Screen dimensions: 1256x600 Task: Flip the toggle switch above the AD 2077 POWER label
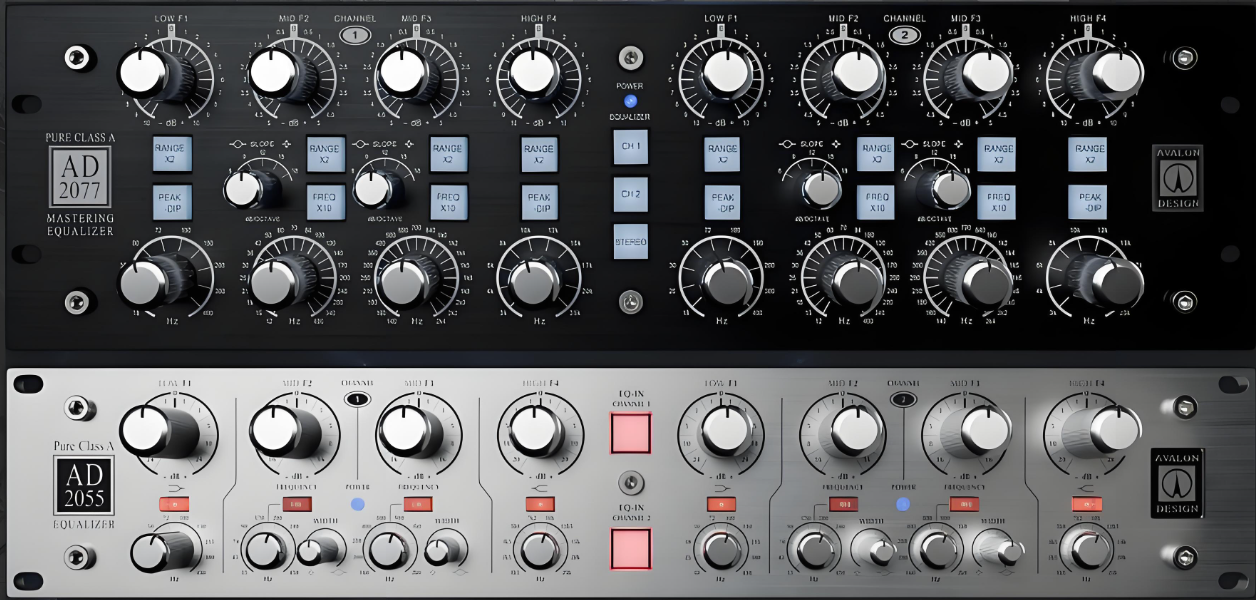(630, 56)
